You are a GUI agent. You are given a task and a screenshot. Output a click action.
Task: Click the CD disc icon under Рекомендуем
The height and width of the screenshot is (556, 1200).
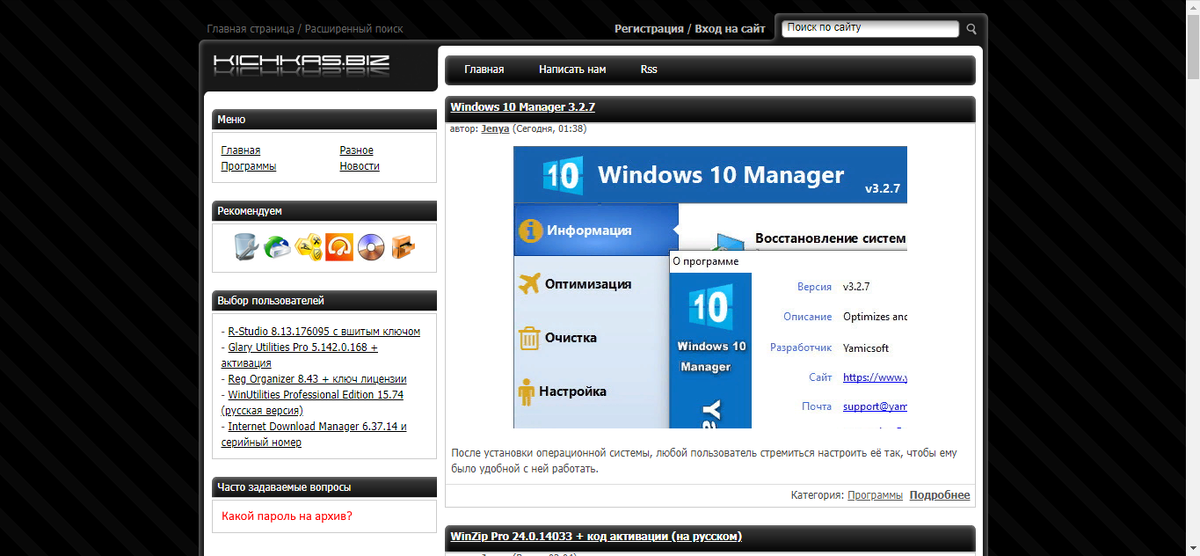pos(371,246)
